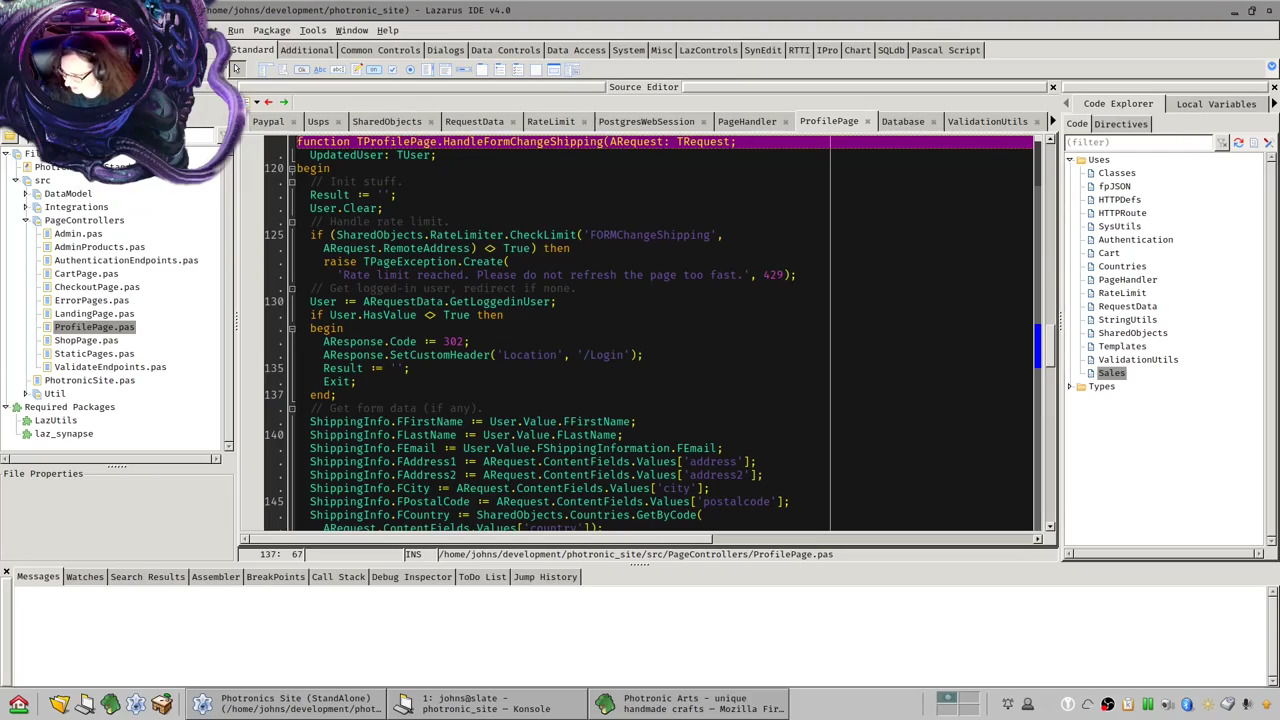Select the TButton component on the Standard palette
This screenshot has height=720, width=1280.
click(302, 70)
